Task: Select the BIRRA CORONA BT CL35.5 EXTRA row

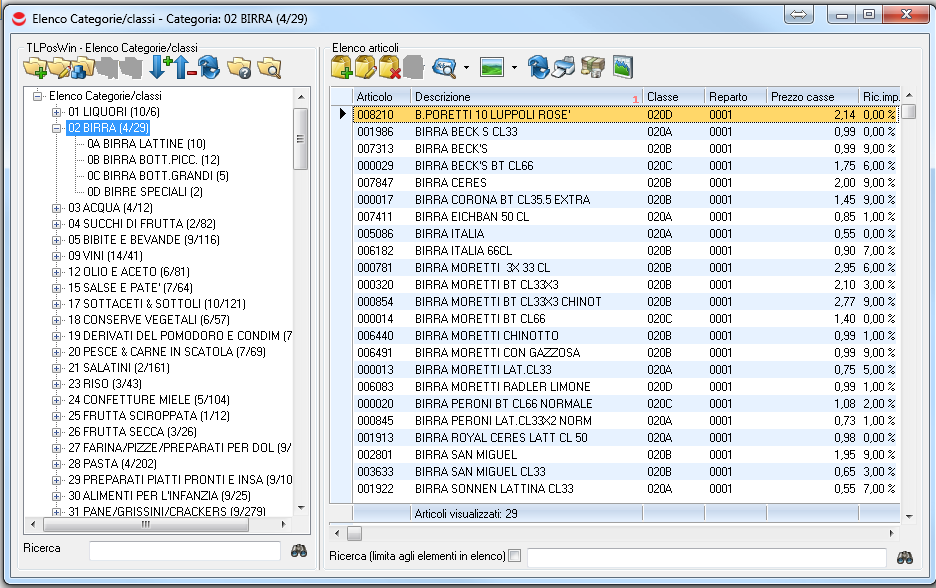Action: (x=502, y=200)
